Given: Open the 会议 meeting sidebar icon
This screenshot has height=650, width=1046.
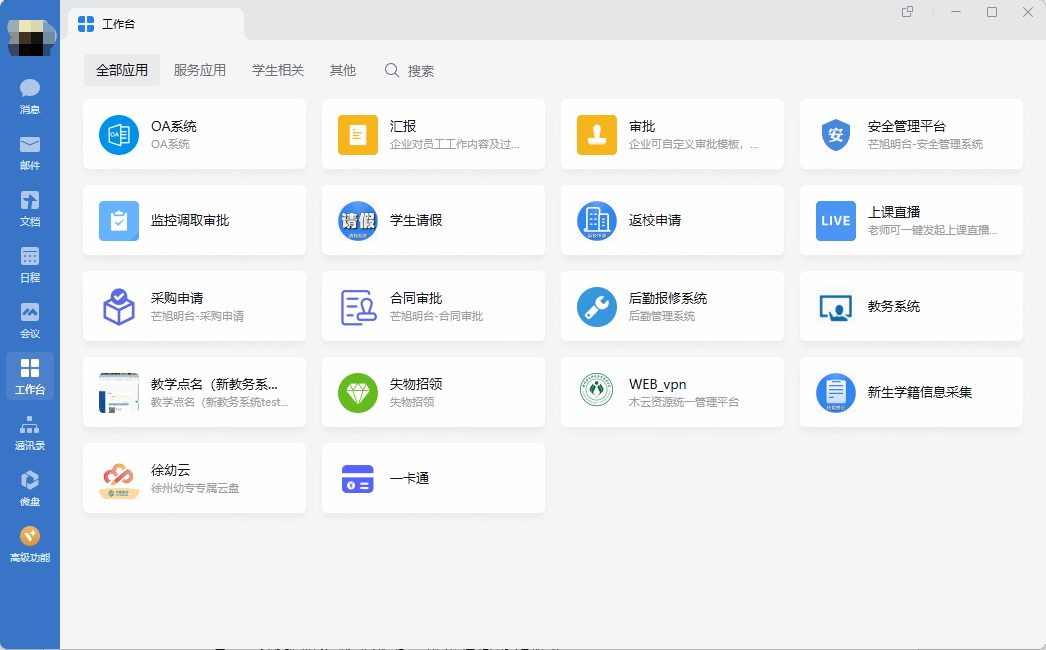Looking at the screenshot, I should coord(30,320).
